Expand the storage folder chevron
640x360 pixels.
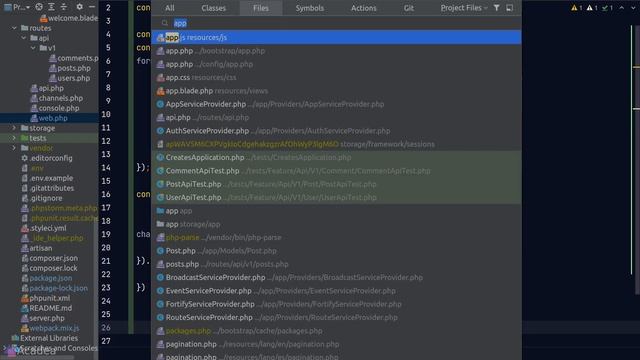point(14,128)
